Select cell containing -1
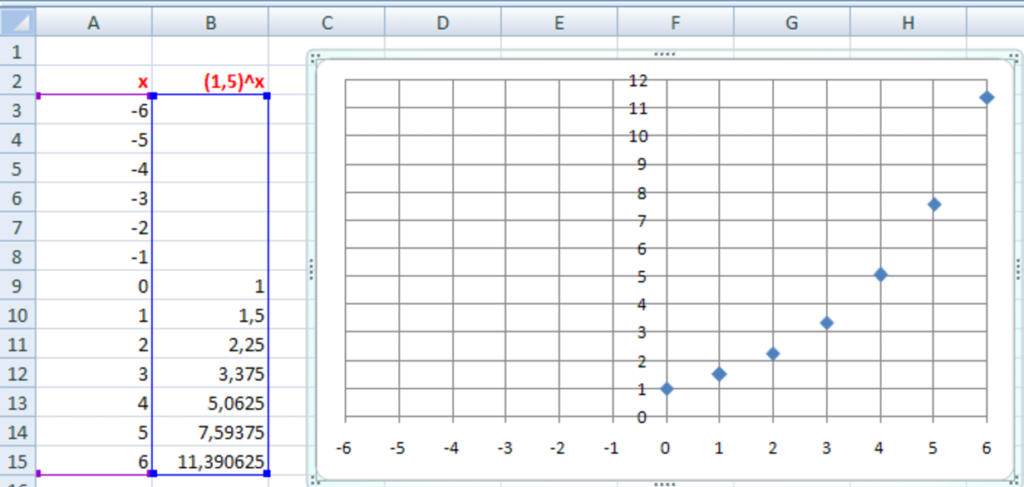1024x487 pixels. 93,257
